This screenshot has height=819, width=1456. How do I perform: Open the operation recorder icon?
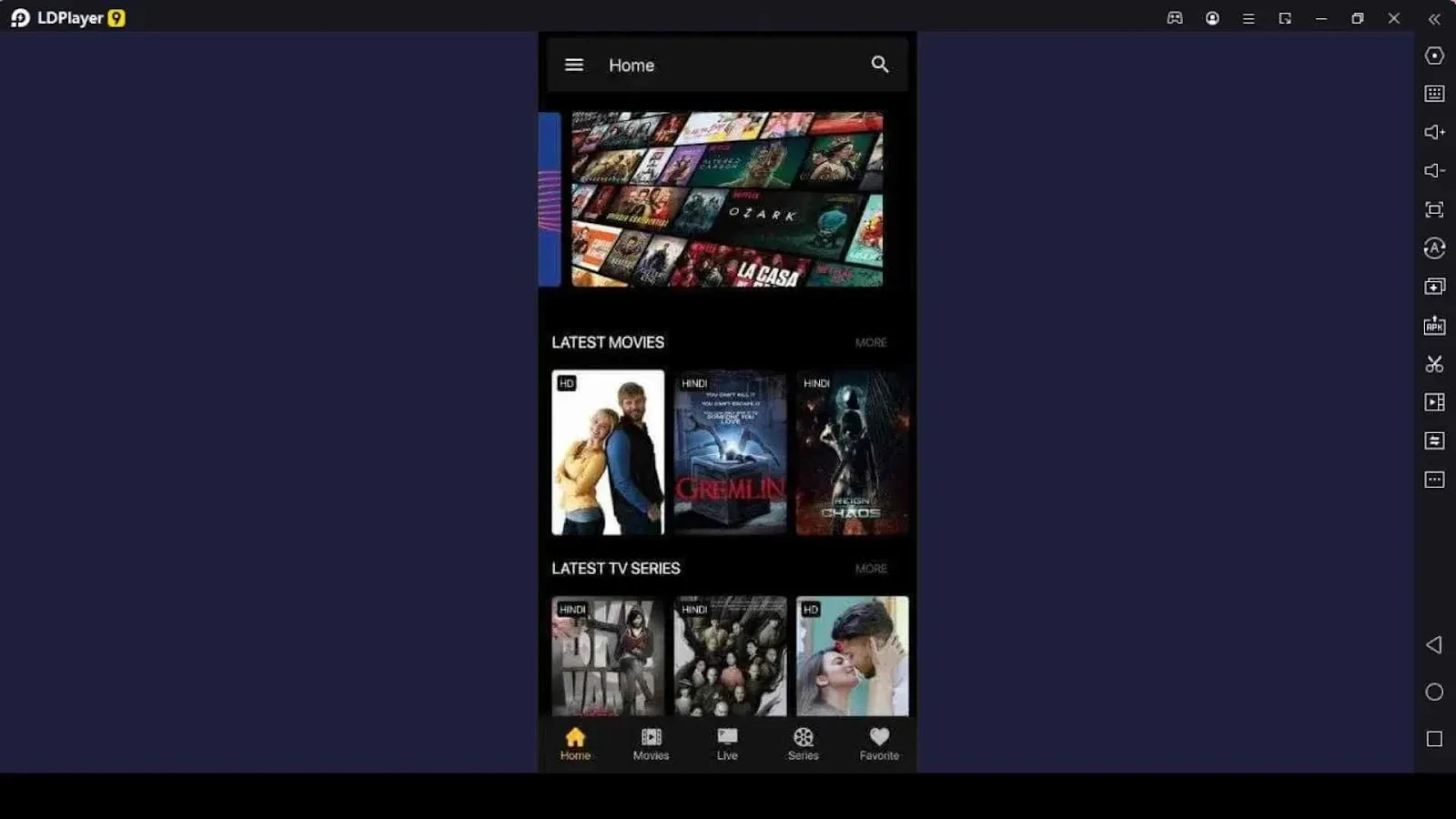tap(1434, 248)
